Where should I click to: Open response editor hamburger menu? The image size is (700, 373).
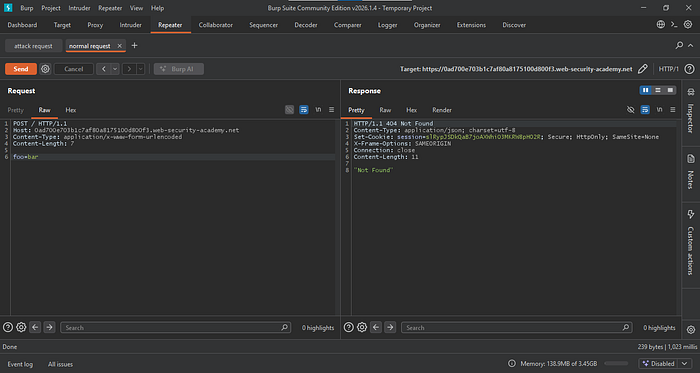click(672, 110)
